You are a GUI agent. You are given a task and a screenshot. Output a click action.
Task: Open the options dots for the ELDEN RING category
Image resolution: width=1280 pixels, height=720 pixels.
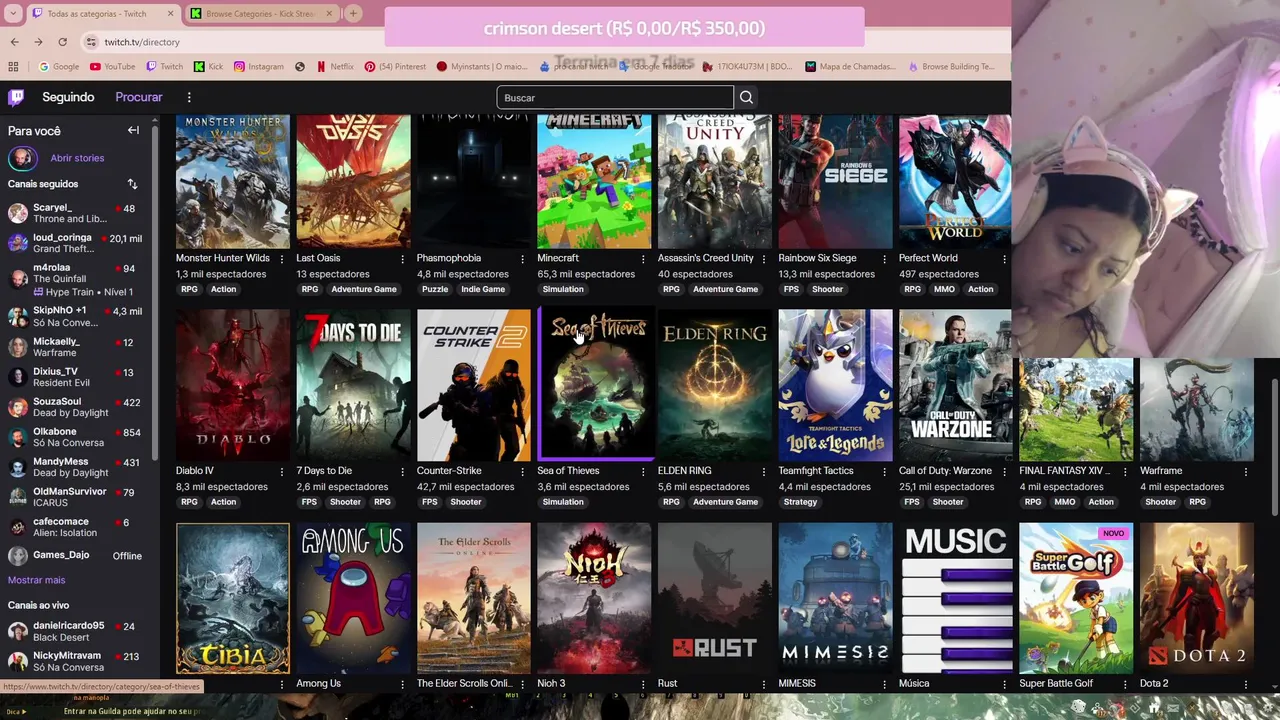763,471
